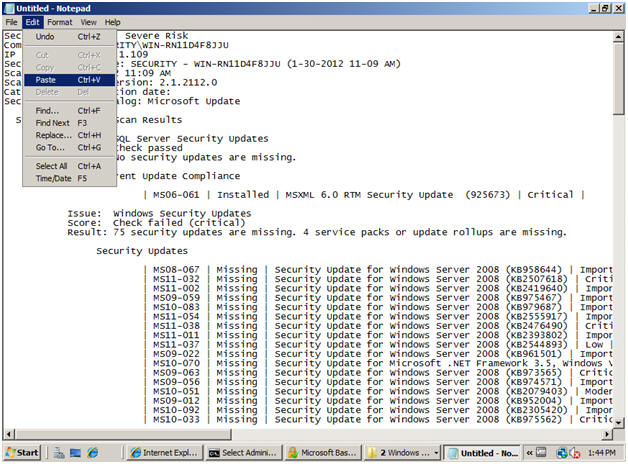Switch to Microsoft Baseline taskbar window
The height and width of the screenshot is (464, 628).
pos(323,453)
